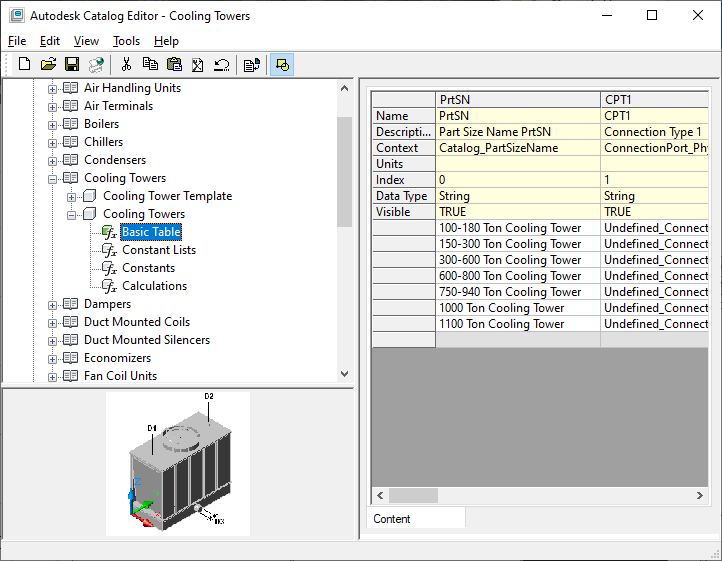Viewport: 722px width, 561px height.
Task: Toggle the highlighted preview image toolbar button
Action: 282,64
